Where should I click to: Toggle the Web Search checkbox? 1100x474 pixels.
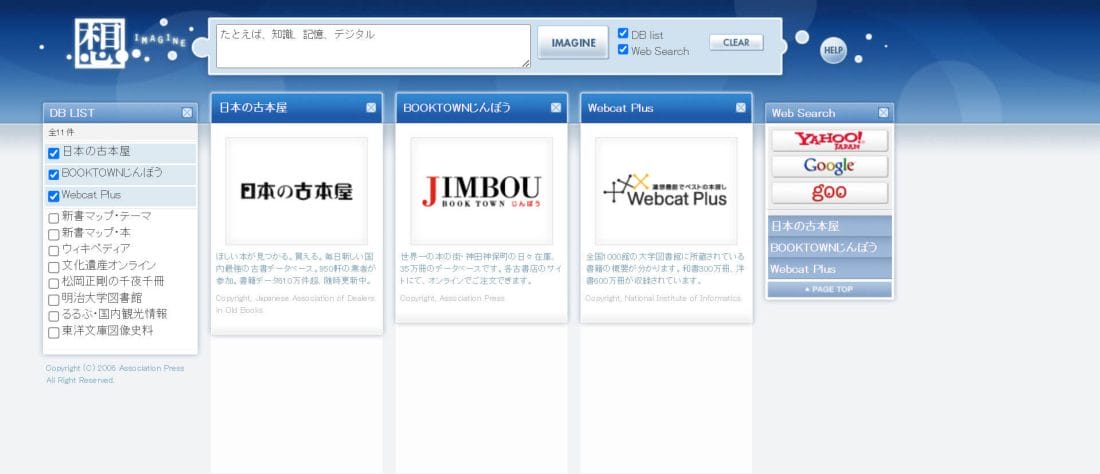[x=623, y=49]
